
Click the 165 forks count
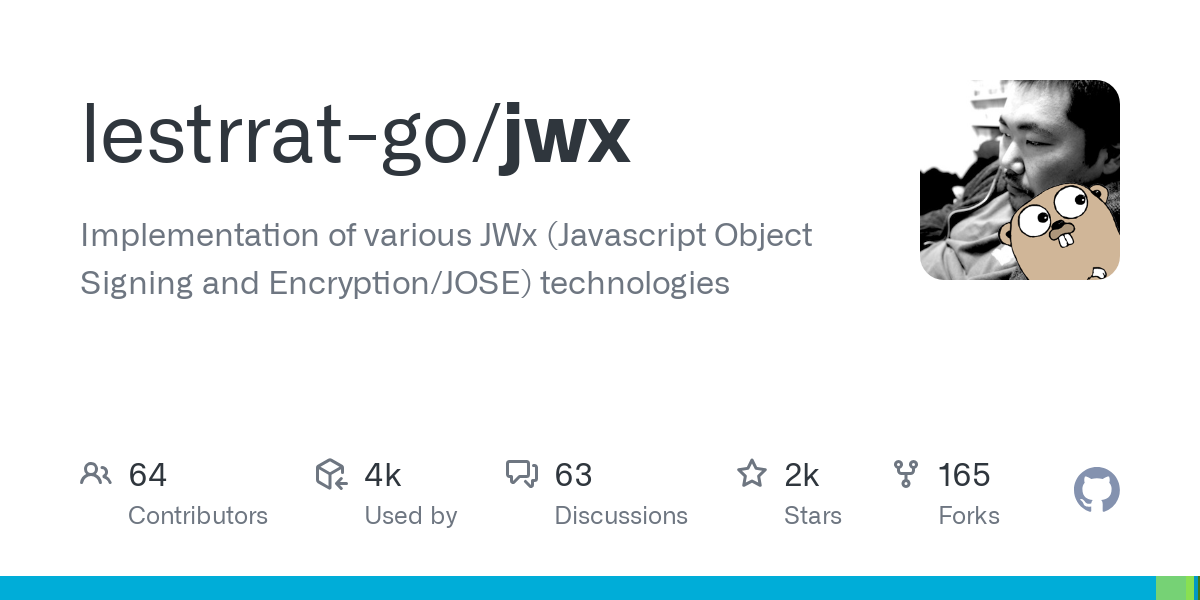964,475
